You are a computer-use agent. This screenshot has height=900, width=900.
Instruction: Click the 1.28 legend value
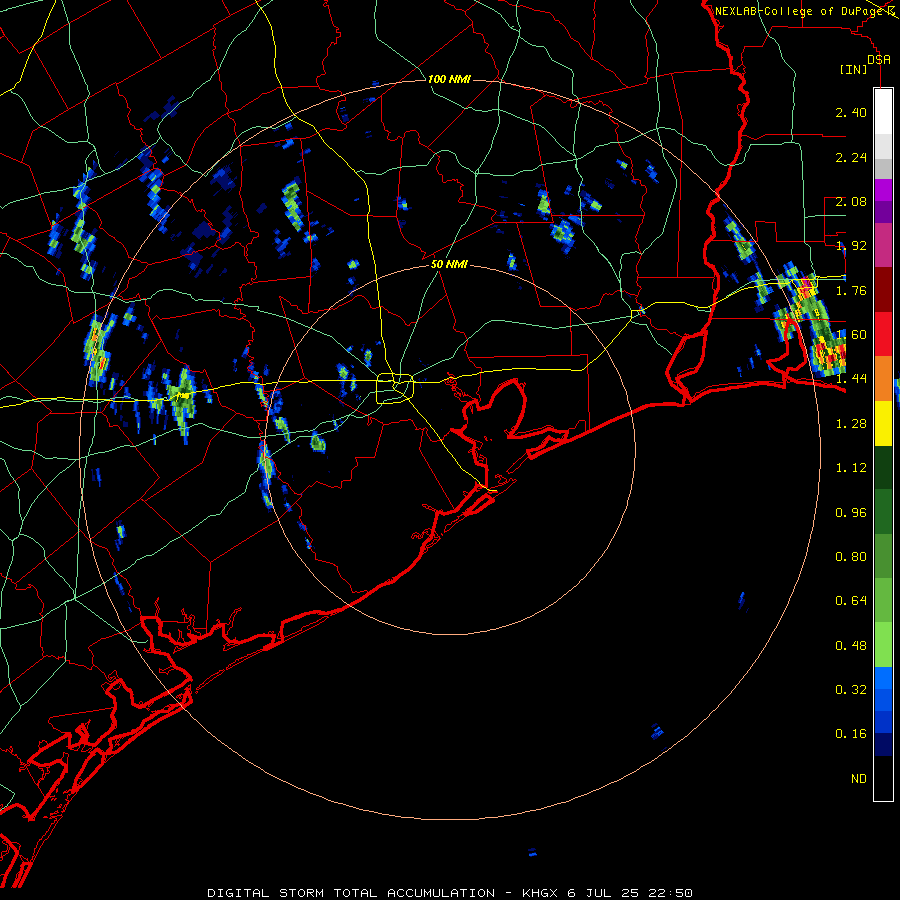[x=851, y=424]
